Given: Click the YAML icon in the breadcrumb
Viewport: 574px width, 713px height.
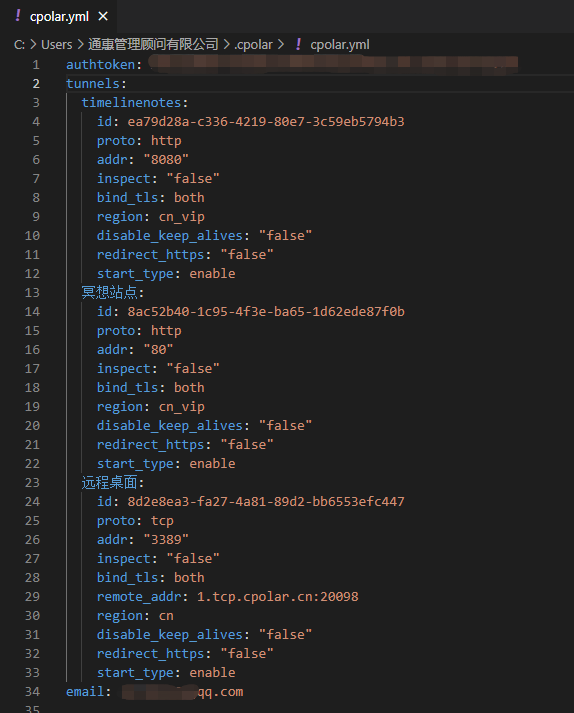Looking at the screenshot, I should click(298, 44).
